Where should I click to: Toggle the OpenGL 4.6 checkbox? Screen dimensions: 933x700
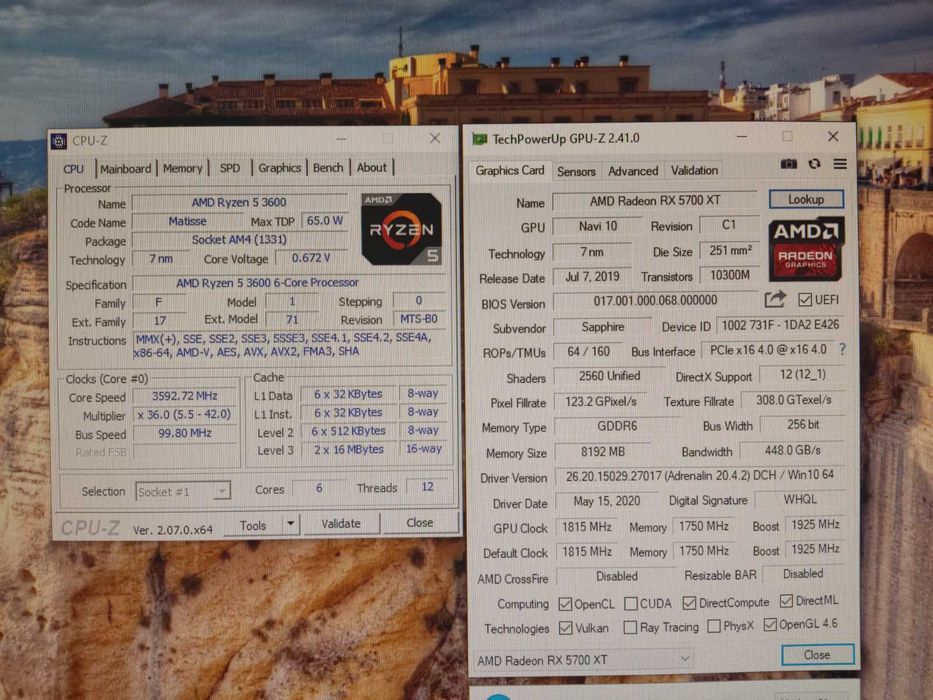pyautogui.click(x=770, y=624)
